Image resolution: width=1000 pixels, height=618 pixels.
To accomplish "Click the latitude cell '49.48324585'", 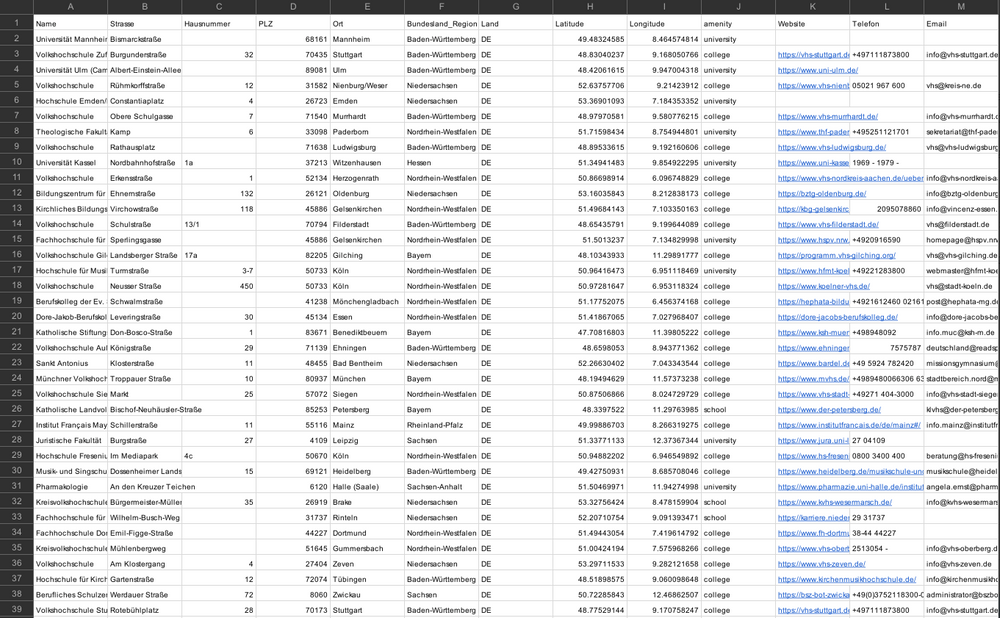I will 590,39.
